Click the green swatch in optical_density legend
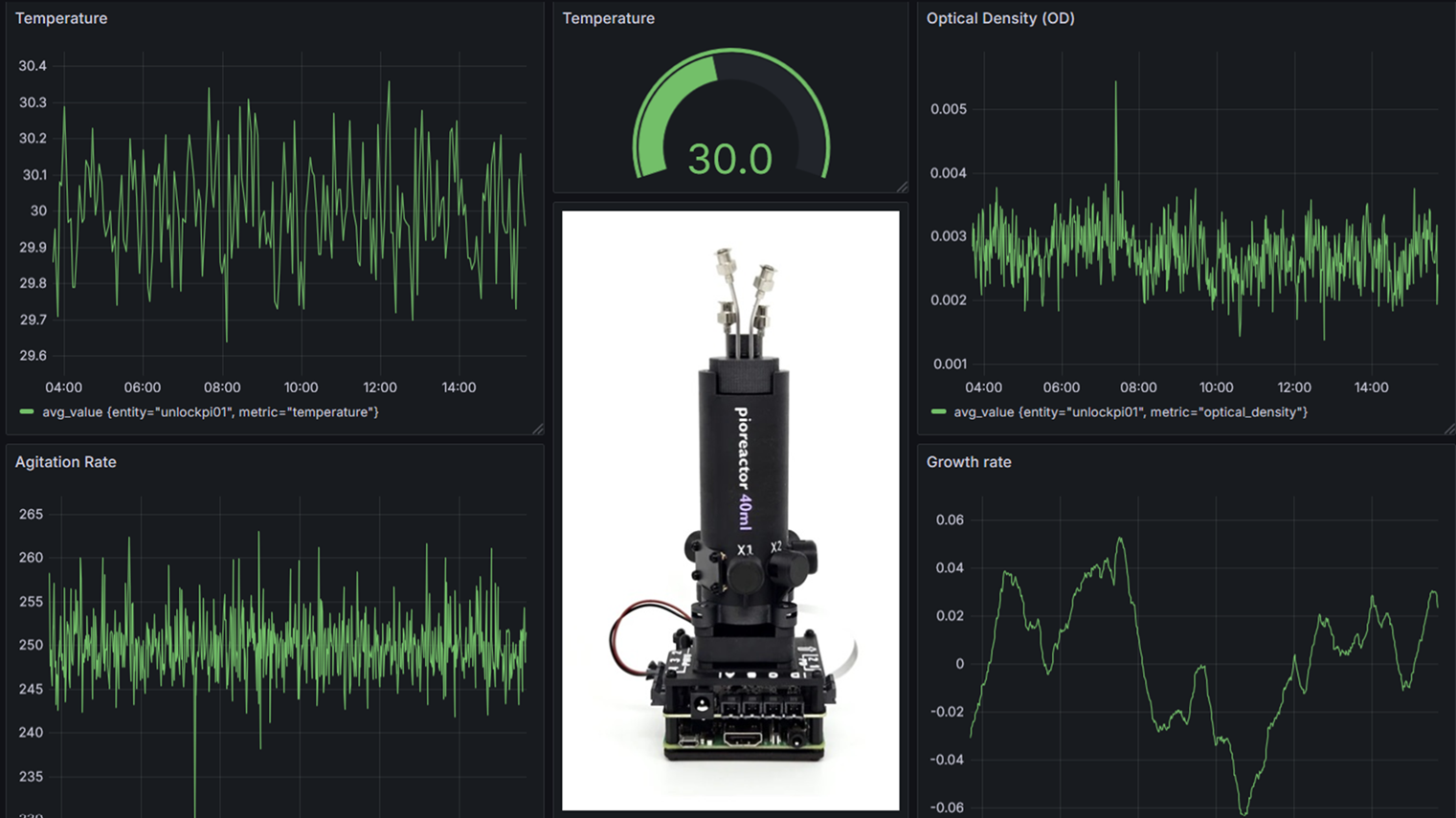1456x818 pixels. [938, 412]
